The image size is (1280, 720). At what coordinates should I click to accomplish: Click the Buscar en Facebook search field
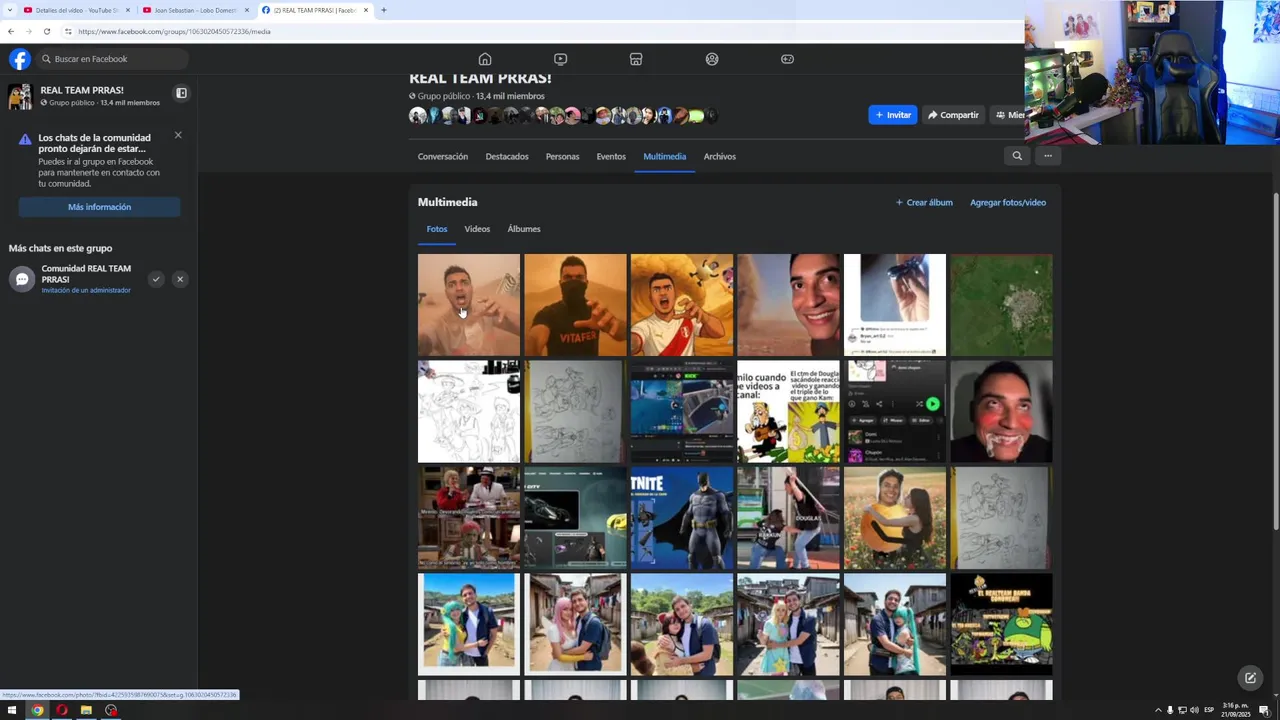112,59
